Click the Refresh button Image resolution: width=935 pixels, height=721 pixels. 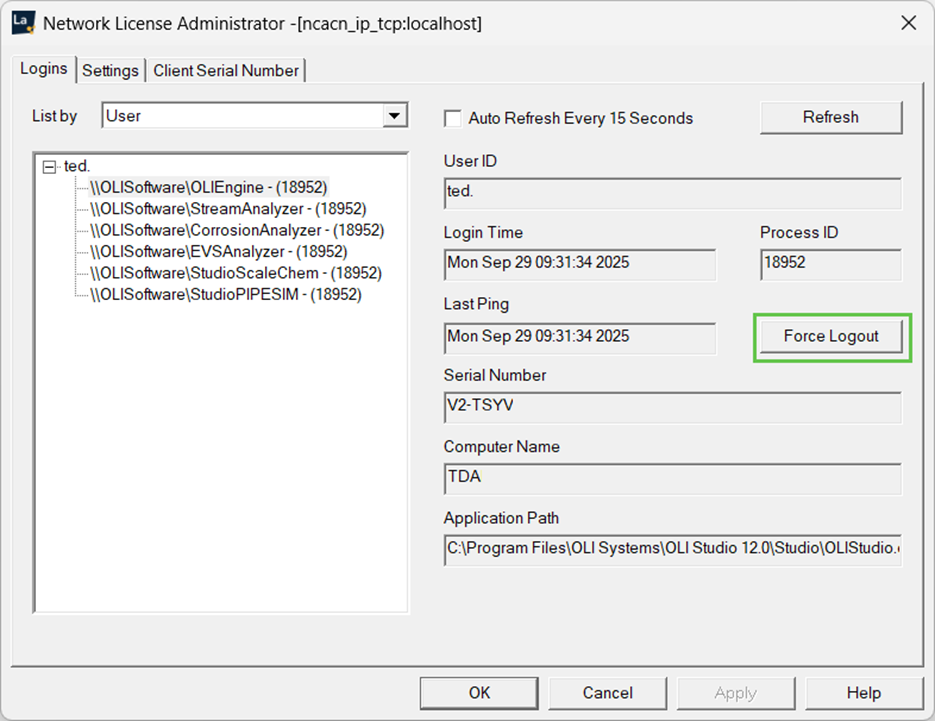831,117
